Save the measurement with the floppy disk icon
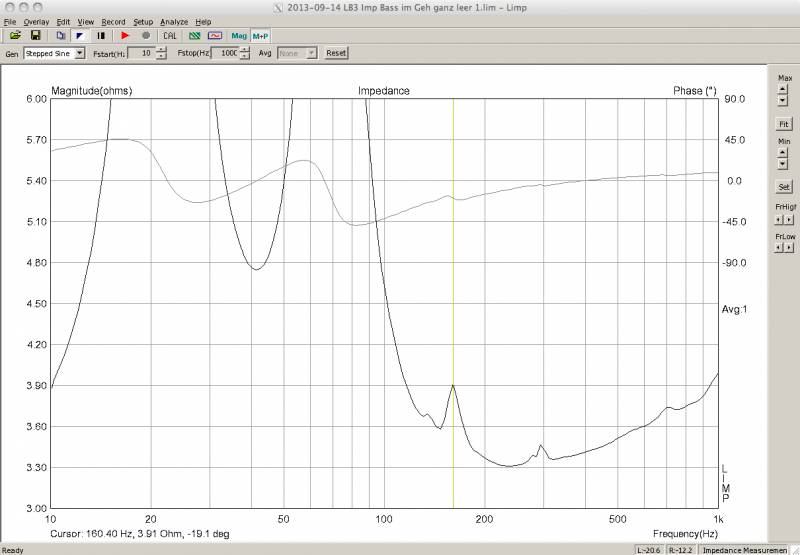The height and width of the screenshot is (555, 800). pyautogui.click(x=36, y=36)
